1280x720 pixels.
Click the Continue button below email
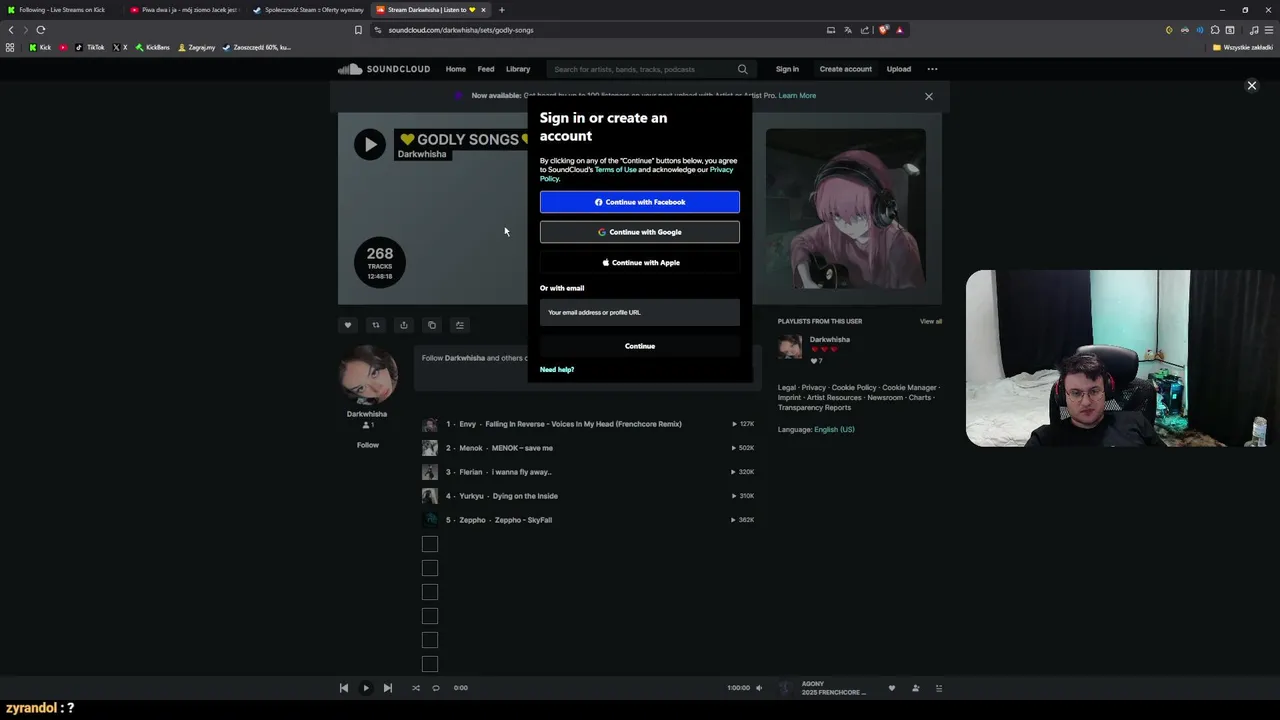[640, 346]
